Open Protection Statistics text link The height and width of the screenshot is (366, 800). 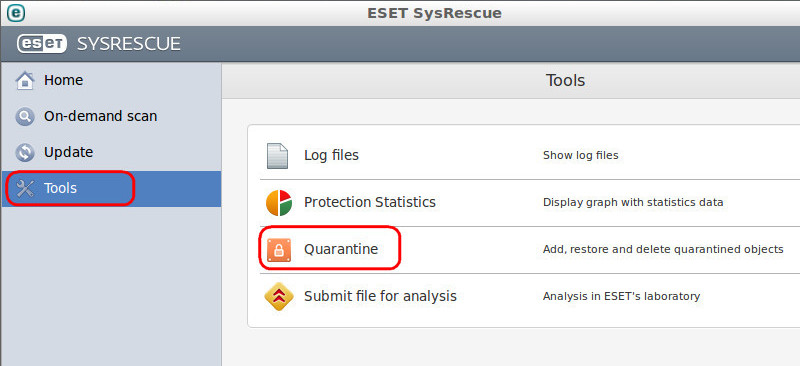370,202
